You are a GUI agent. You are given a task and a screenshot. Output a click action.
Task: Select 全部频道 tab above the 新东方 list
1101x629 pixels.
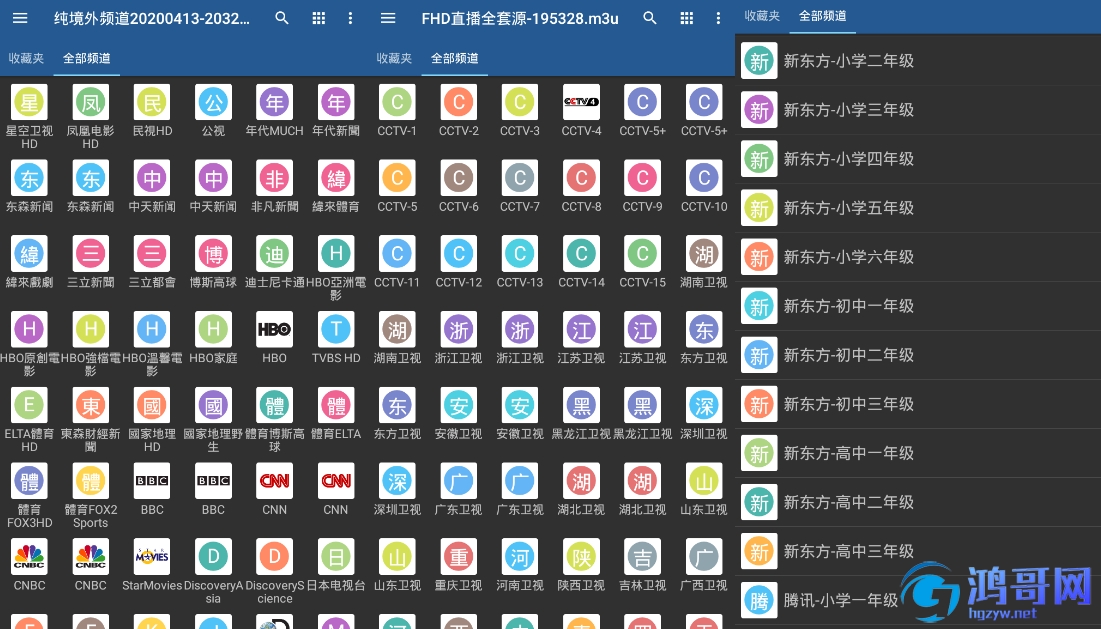coord(823,15)
